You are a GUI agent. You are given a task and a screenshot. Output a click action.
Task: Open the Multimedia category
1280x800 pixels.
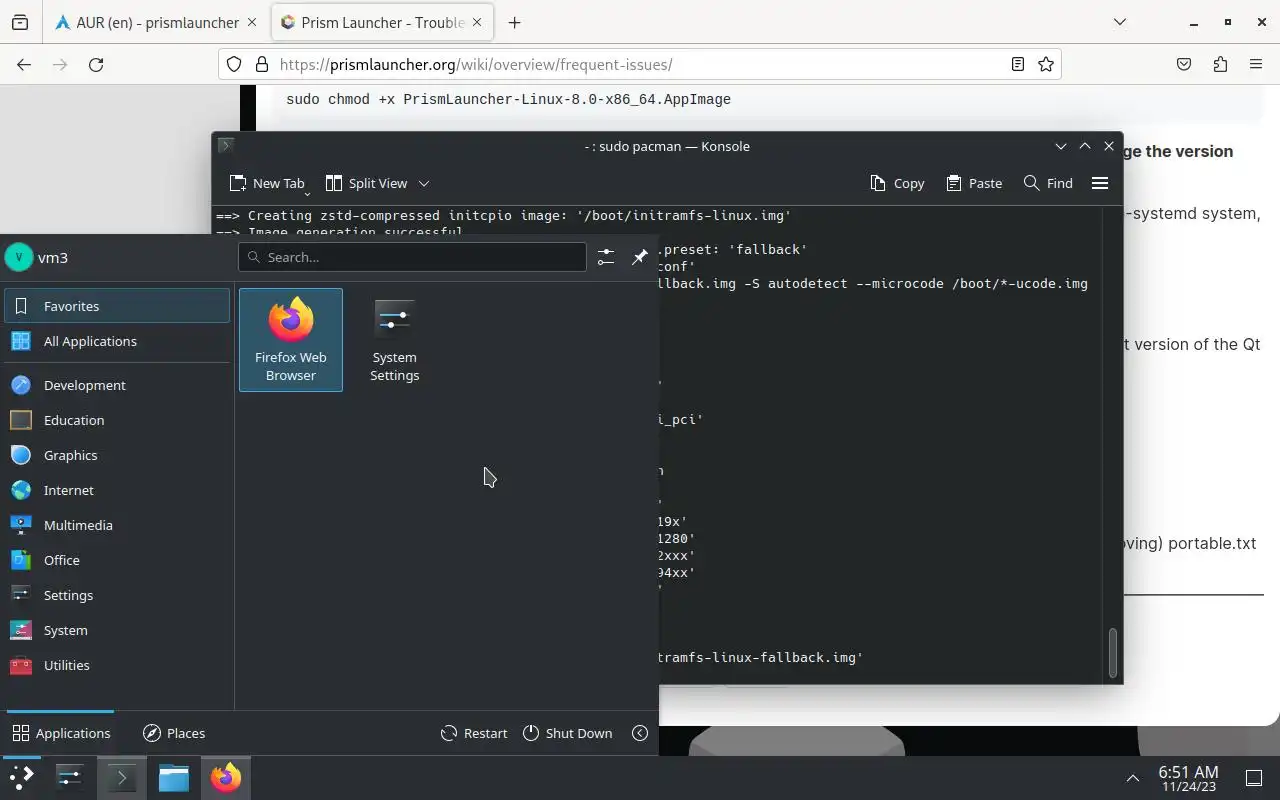point(118,525)
